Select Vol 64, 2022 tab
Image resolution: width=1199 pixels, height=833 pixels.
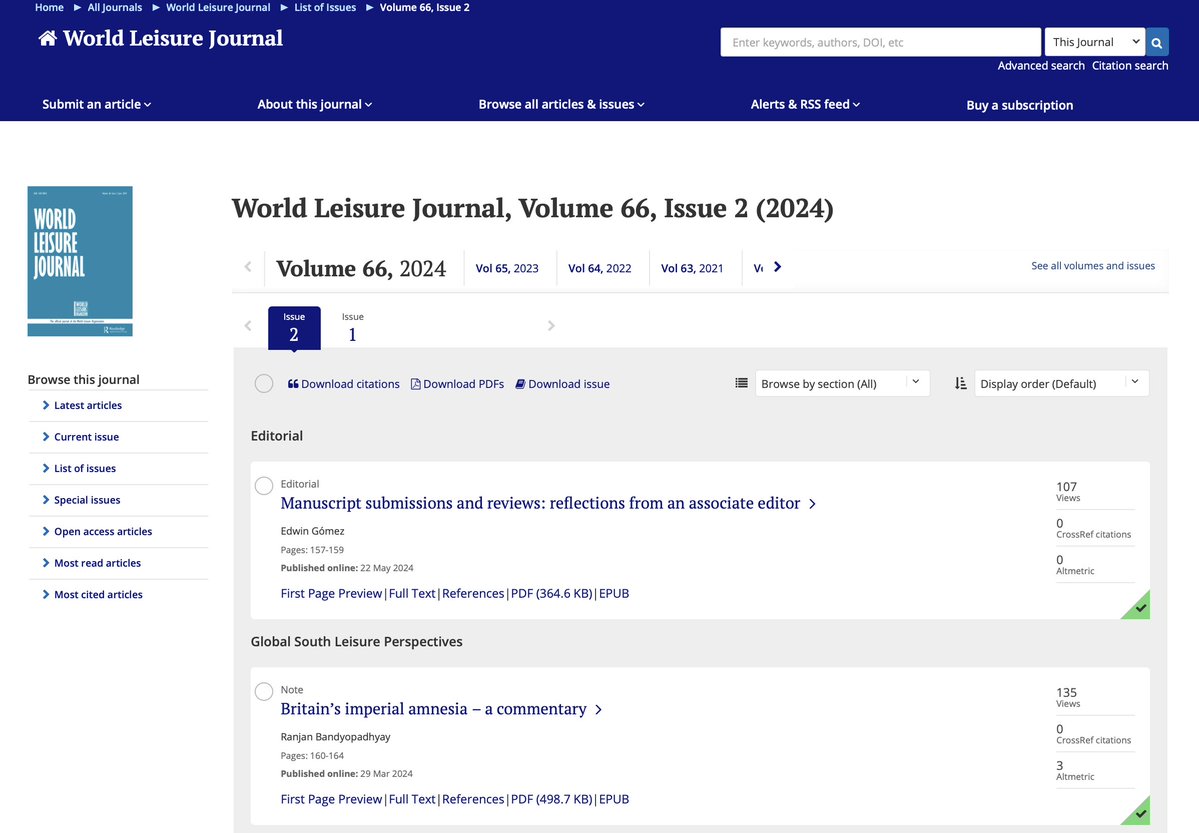tap(600, 268)
